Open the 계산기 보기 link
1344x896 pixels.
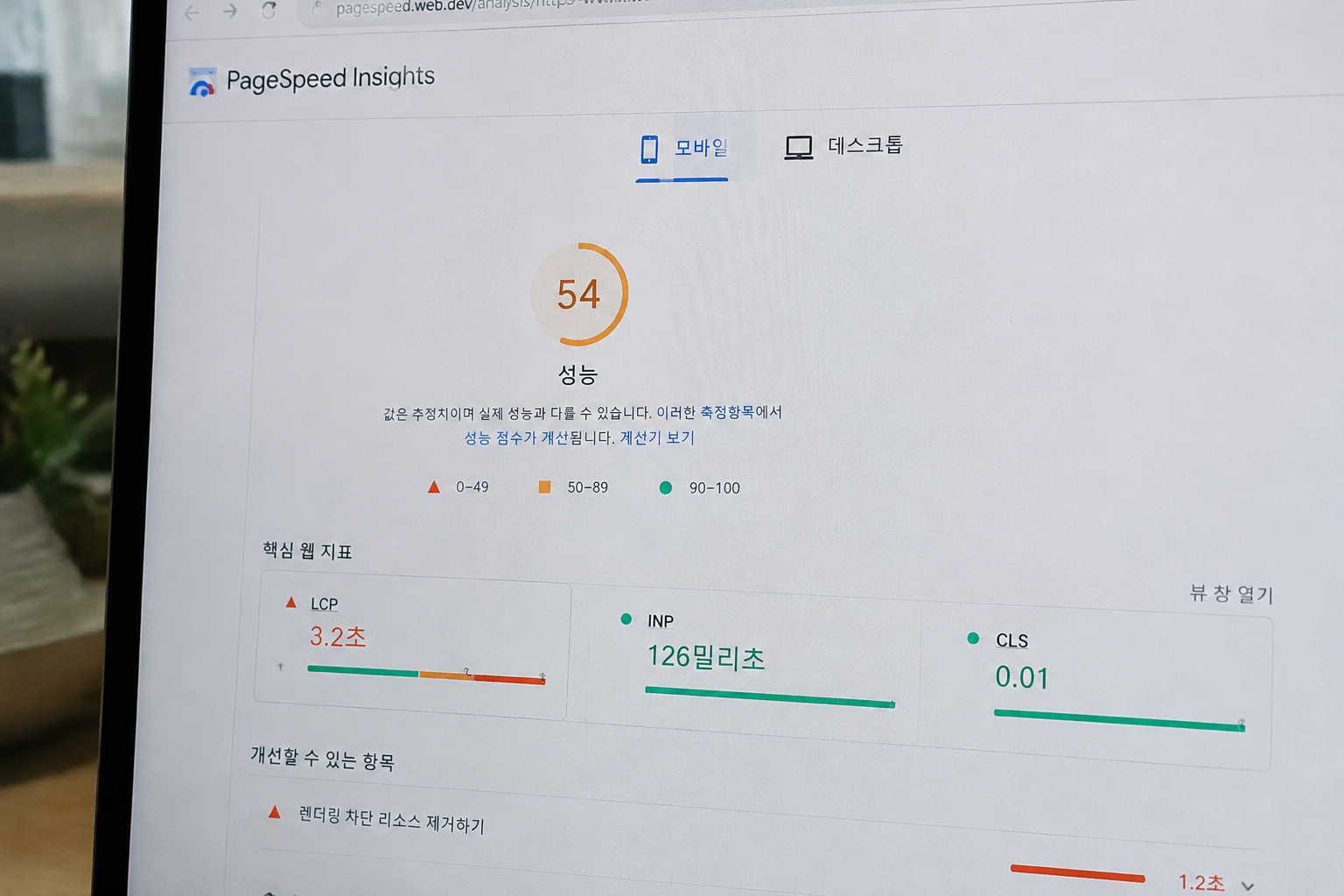point(657,437)
